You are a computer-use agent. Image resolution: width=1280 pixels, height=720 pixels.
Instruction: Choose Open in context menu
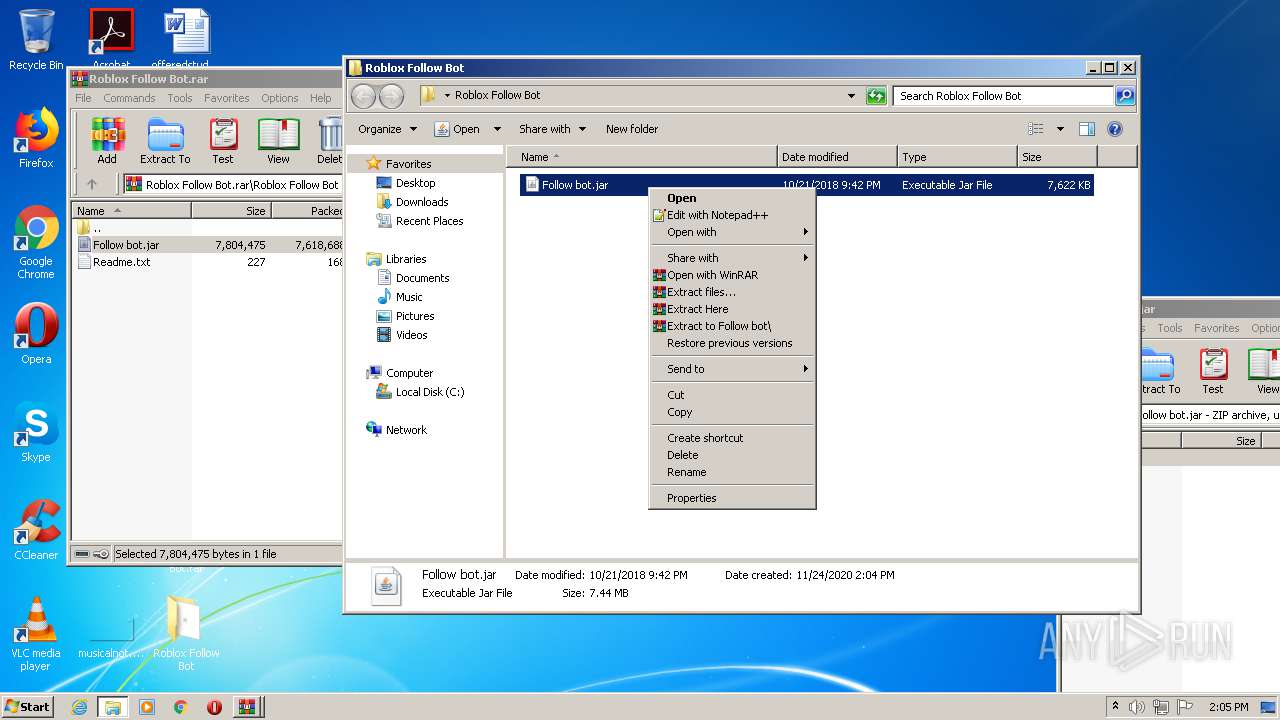click(732, 198)
